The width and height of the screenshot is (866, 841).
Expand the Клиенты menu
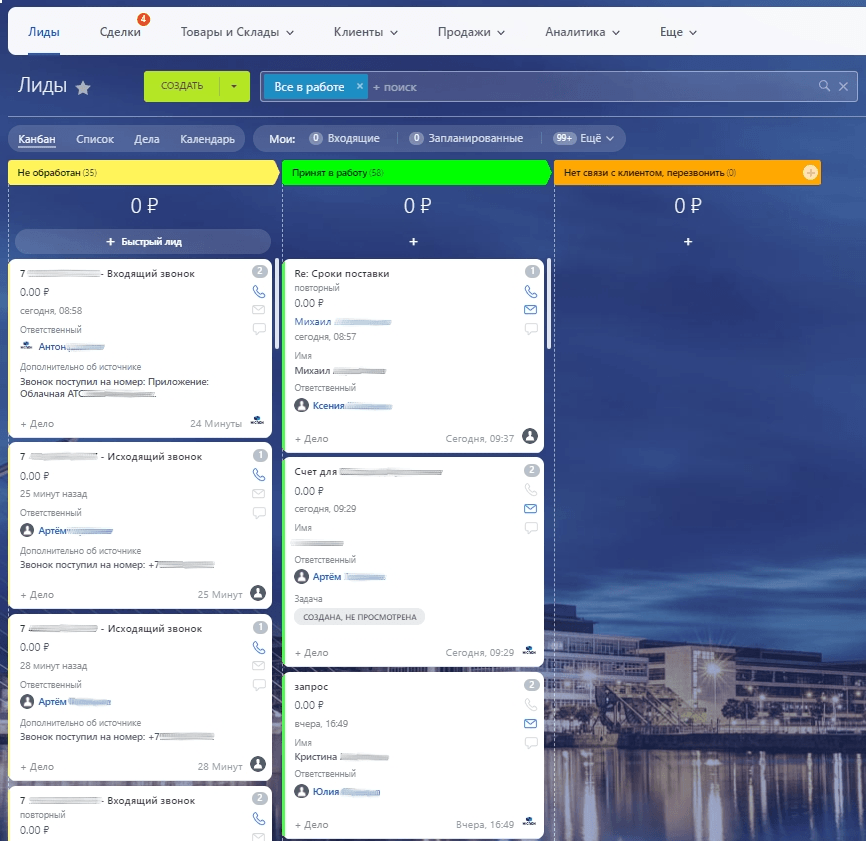tap(365, 32)
